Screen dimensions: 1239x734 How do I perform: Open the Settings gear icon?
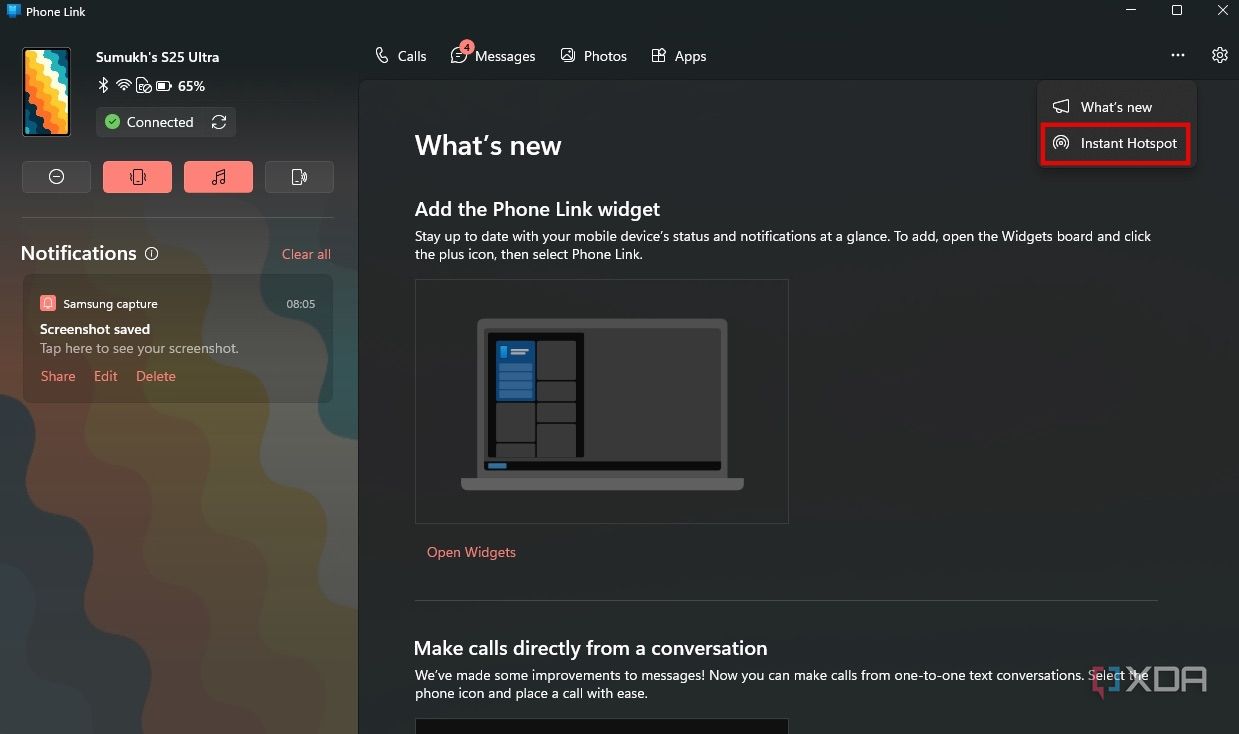coord(1219,56)
